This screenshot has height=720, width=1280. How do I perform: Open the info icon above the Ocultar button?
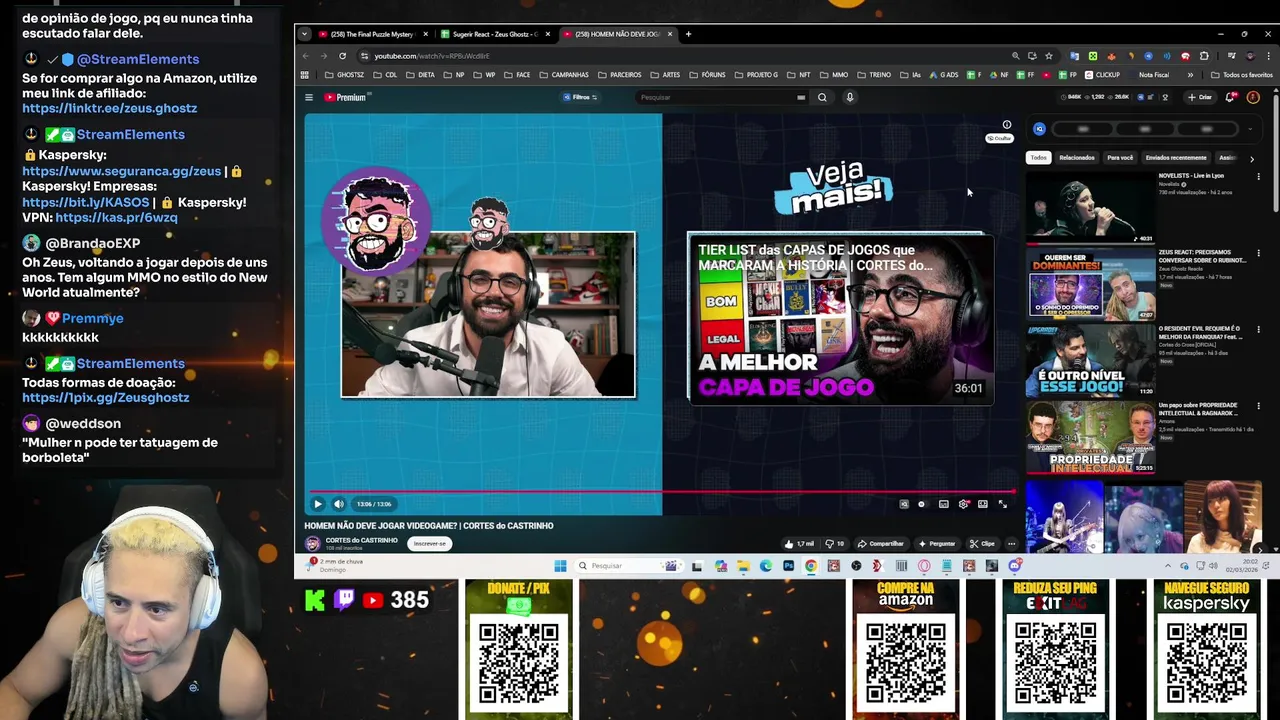(1007, 125)
